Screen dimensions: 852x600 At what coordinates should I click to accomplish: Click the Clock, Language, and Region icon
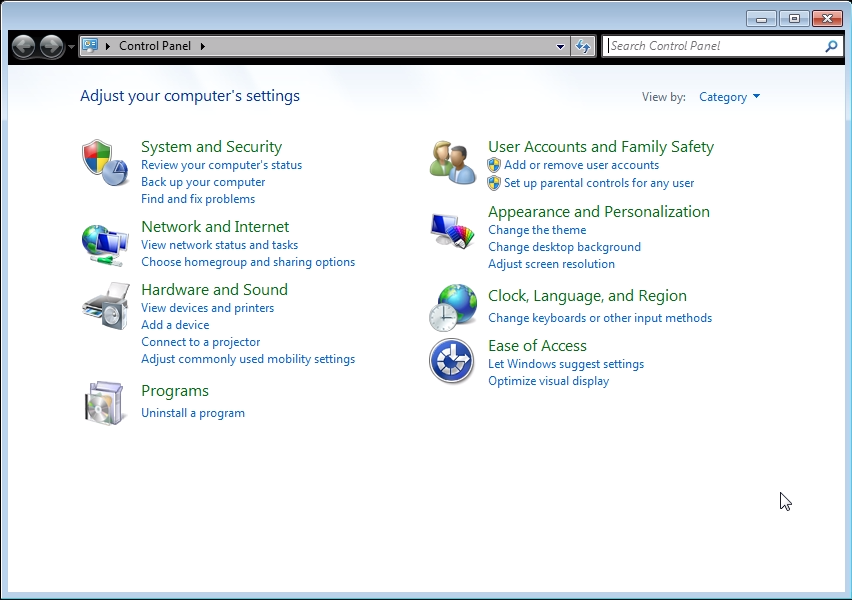452,307
